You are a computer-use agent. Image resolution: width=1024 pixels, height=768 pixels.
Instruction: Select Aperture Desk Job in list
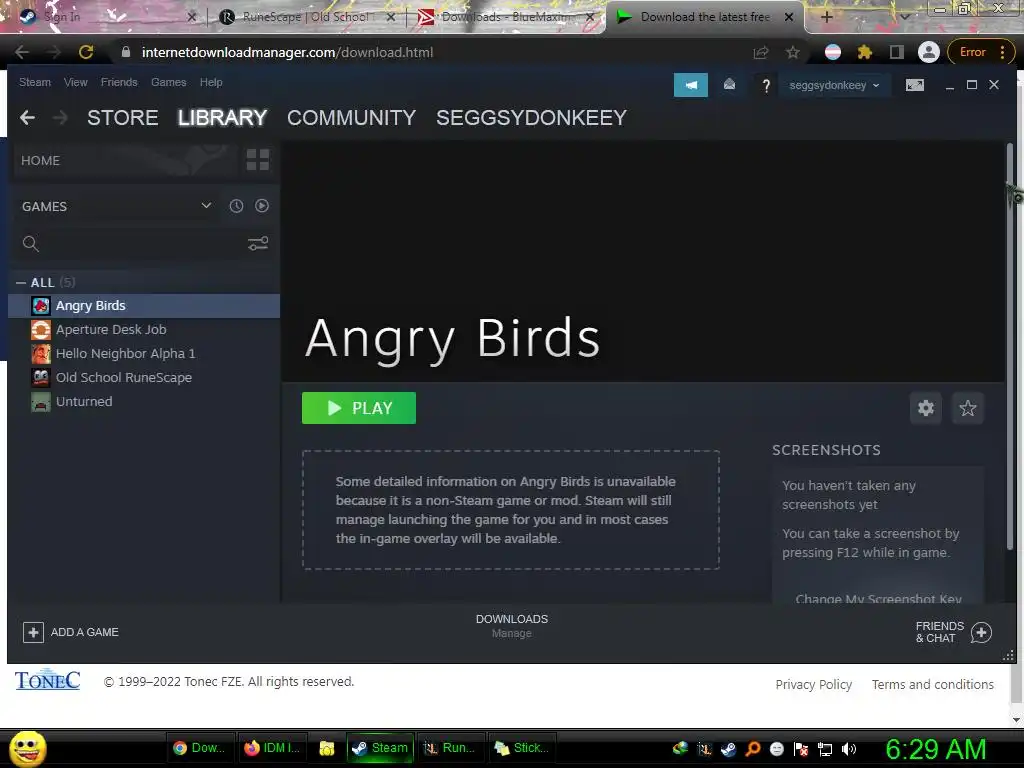tap(144, 330)
